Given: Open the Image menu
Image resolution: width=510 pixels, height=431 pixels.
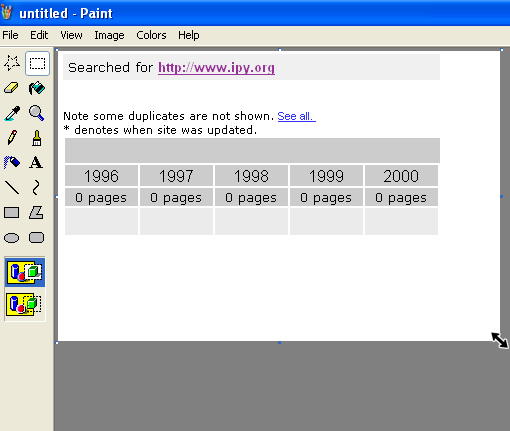Looking at the screenshot, I should pos(109,35).
